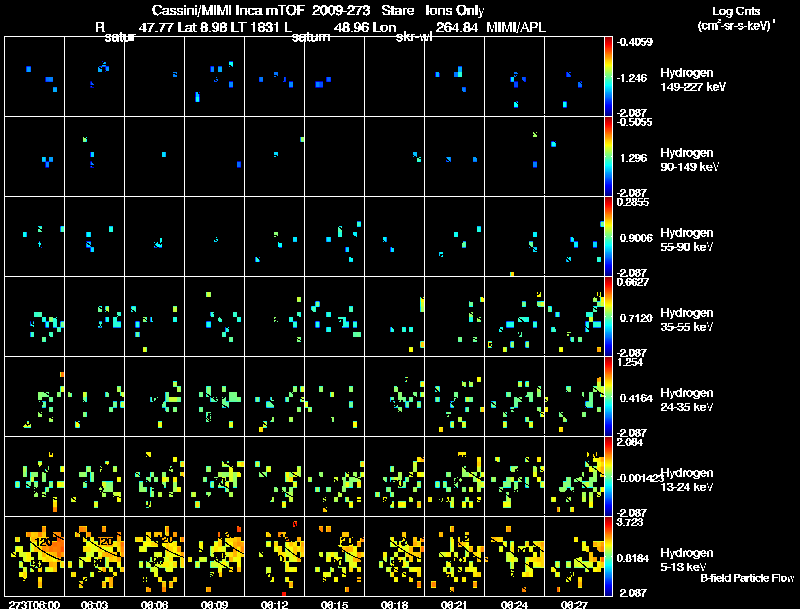Select the 149-227 keV image panel at 06:03
This screenshot has height=609, width=800.
(x=94, y=77)
